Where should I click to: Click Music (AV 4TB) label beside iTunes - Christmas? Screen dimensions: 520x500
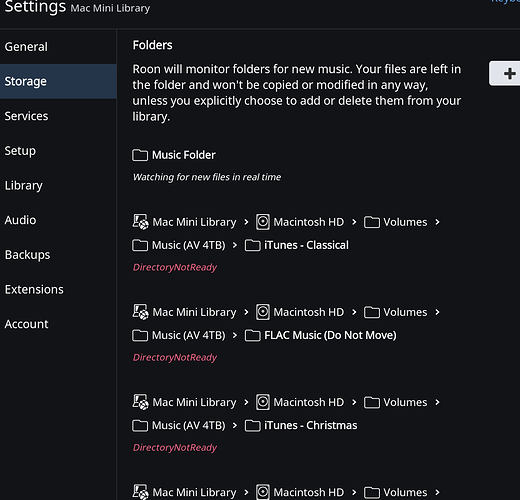pyautogui.click(x=189, y=426)
